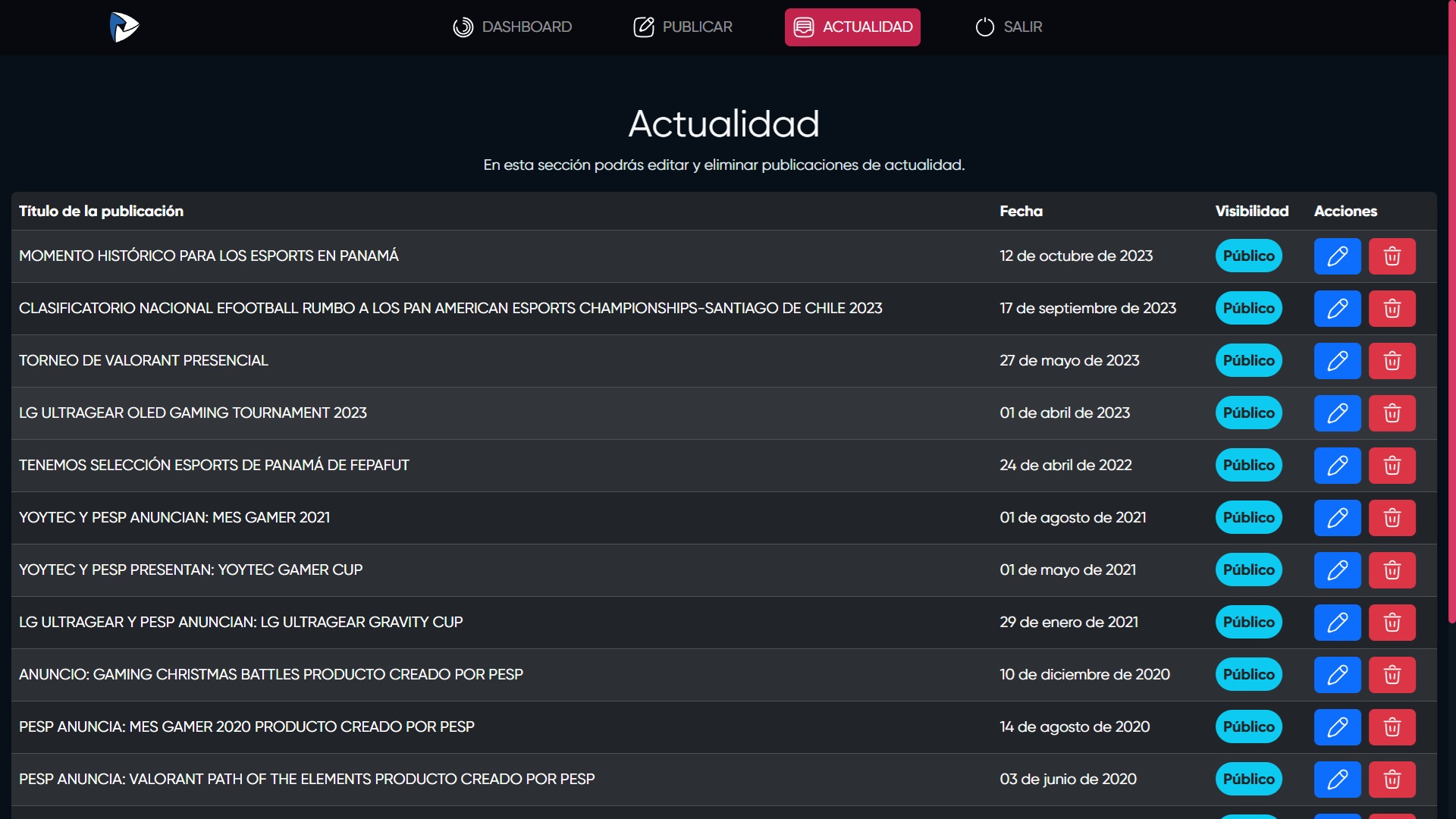Click date '24 de abril de 2022'

pos(1065,466)
